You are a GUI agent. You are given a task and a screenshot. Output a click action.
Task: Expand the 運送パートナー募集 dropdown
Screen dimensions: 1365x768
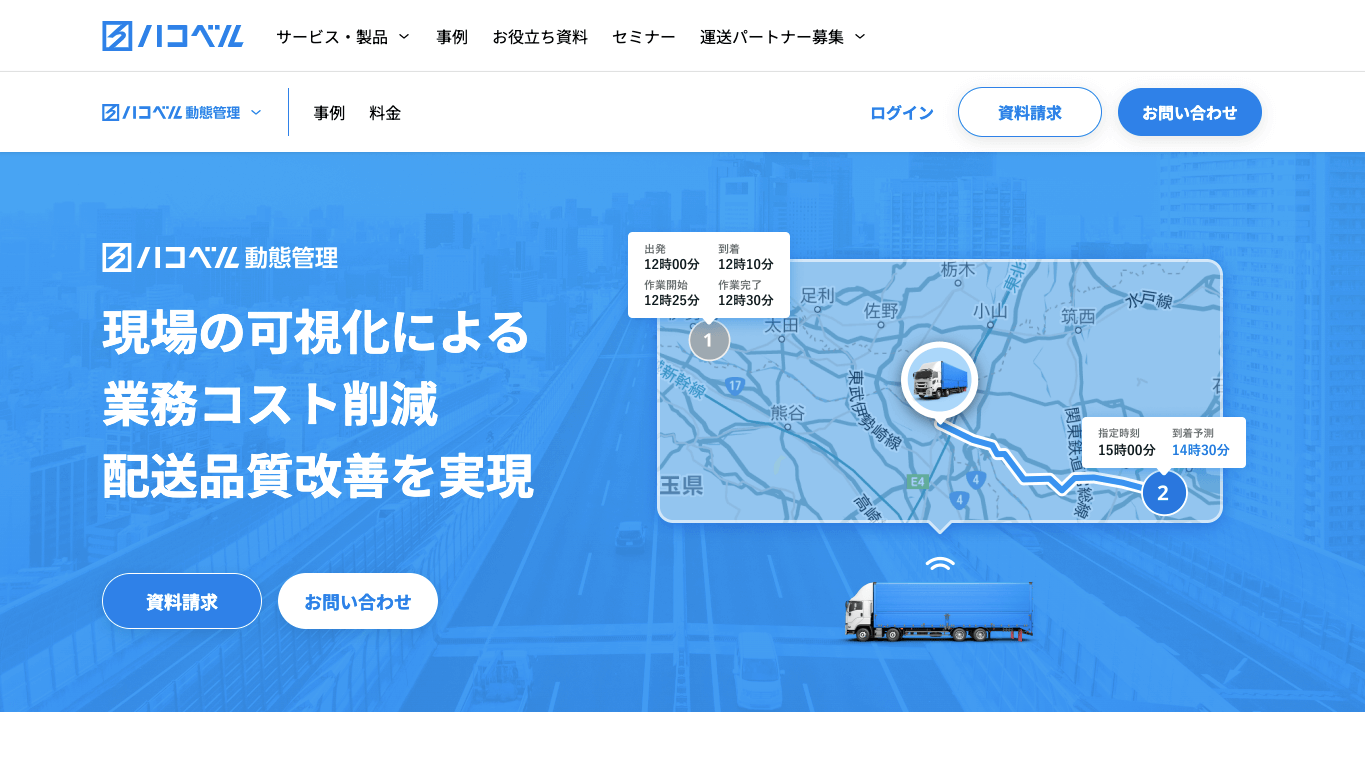tap(781, 35)
